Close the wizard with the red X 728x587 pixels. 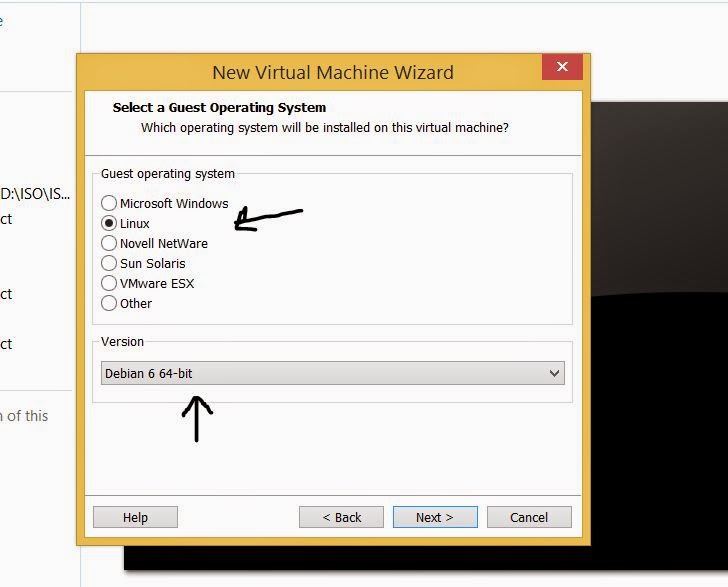pyautogui.click(x=562, y=66)
